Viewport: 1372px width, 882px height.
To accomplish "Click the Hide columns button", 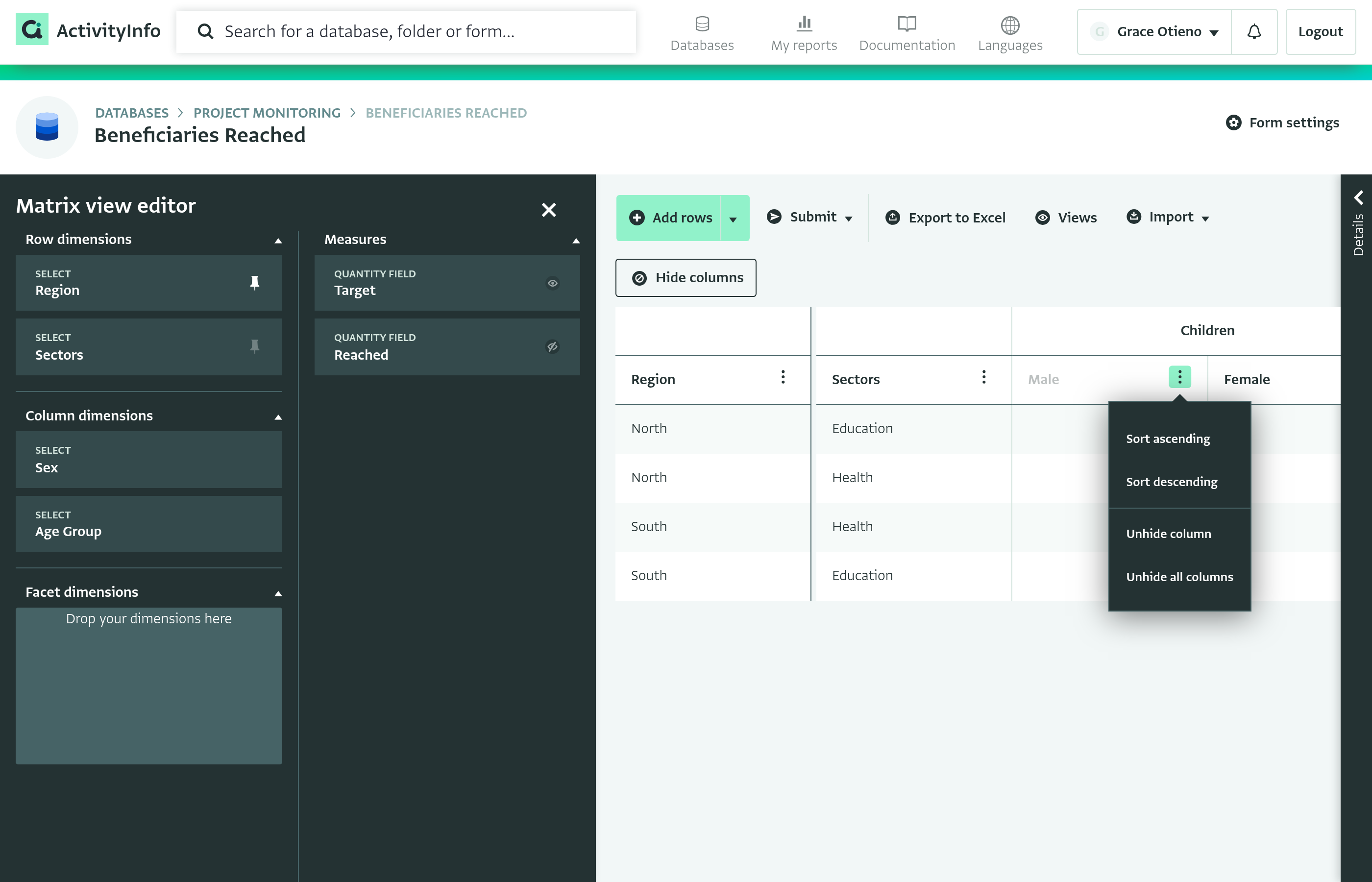I will click(x=686, y=278).
